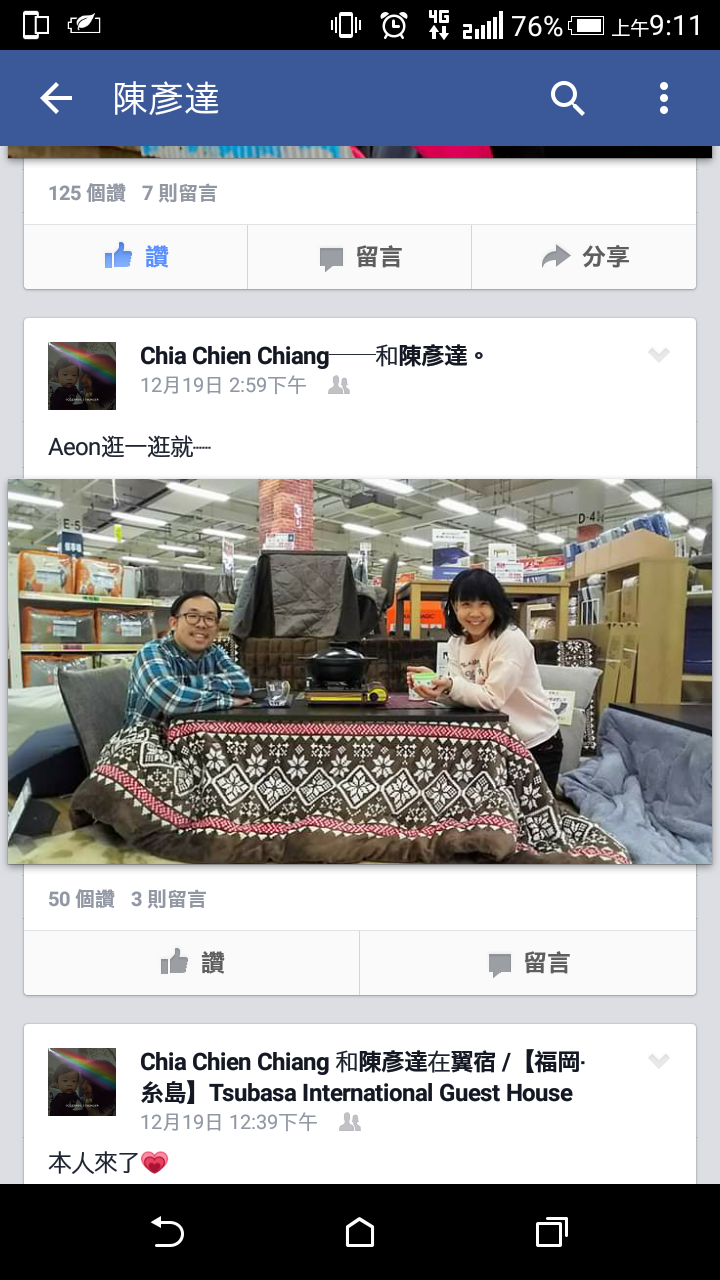This screenshot has width=720, height=1280.
Task: Expand options chevron on Tsubasa Guest House post
Action: pos(659,1061)
